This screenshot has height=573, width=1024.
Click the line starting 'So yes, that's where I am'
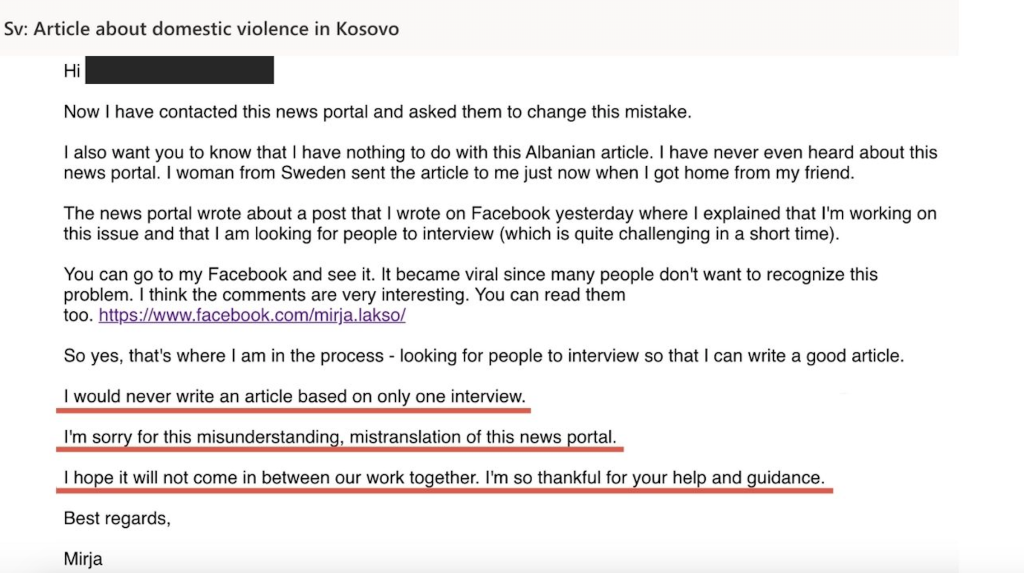point(484,355)
